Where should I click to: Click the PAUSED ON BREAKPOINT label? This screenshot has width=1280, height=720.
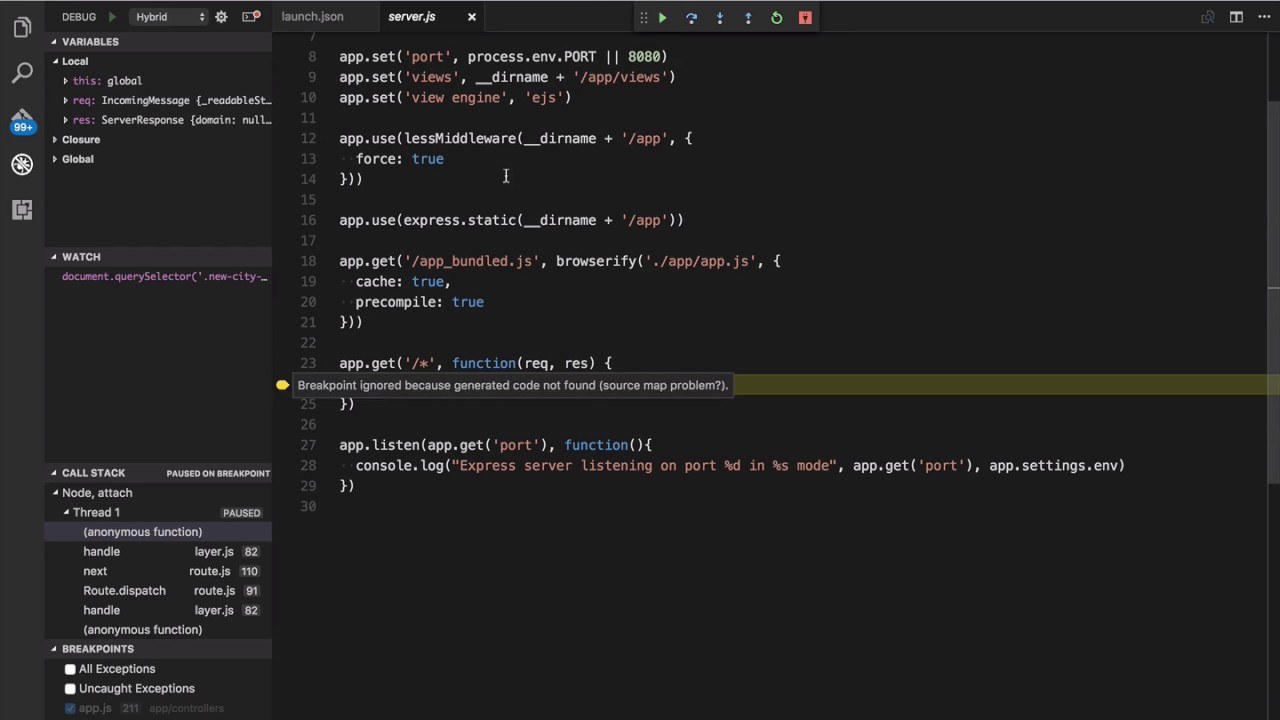click(x=218, y=473)
